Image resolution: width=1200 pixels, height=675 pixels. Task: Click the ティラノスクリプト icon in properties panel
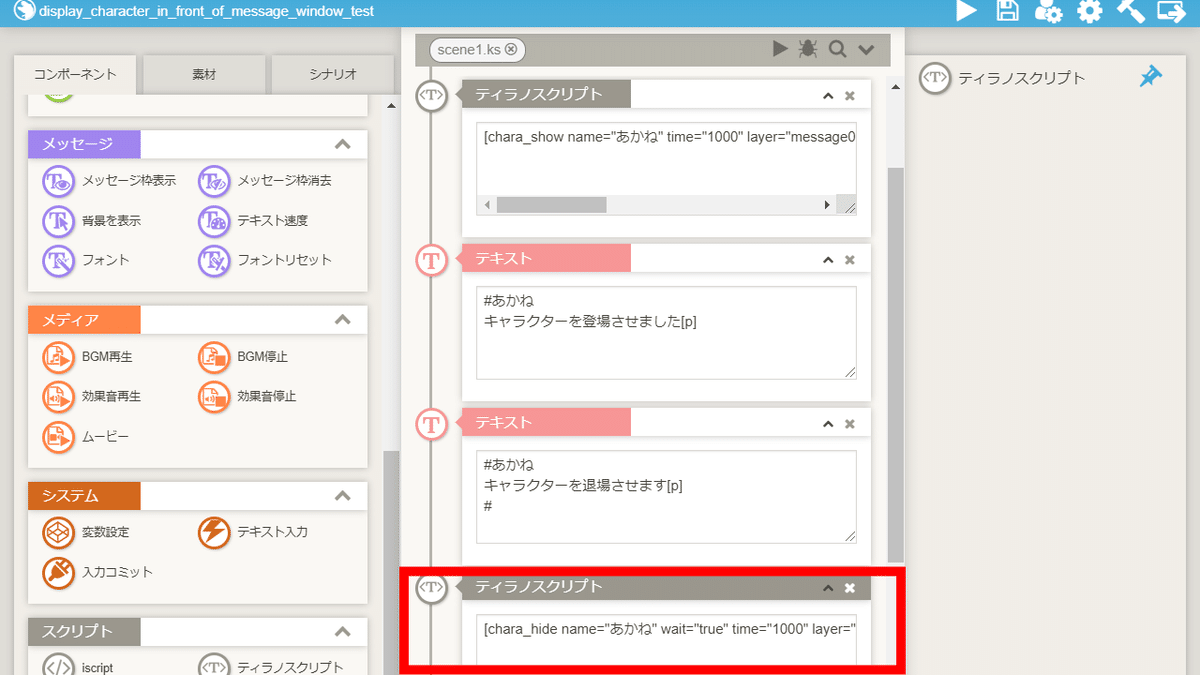(x=935, y=78)
